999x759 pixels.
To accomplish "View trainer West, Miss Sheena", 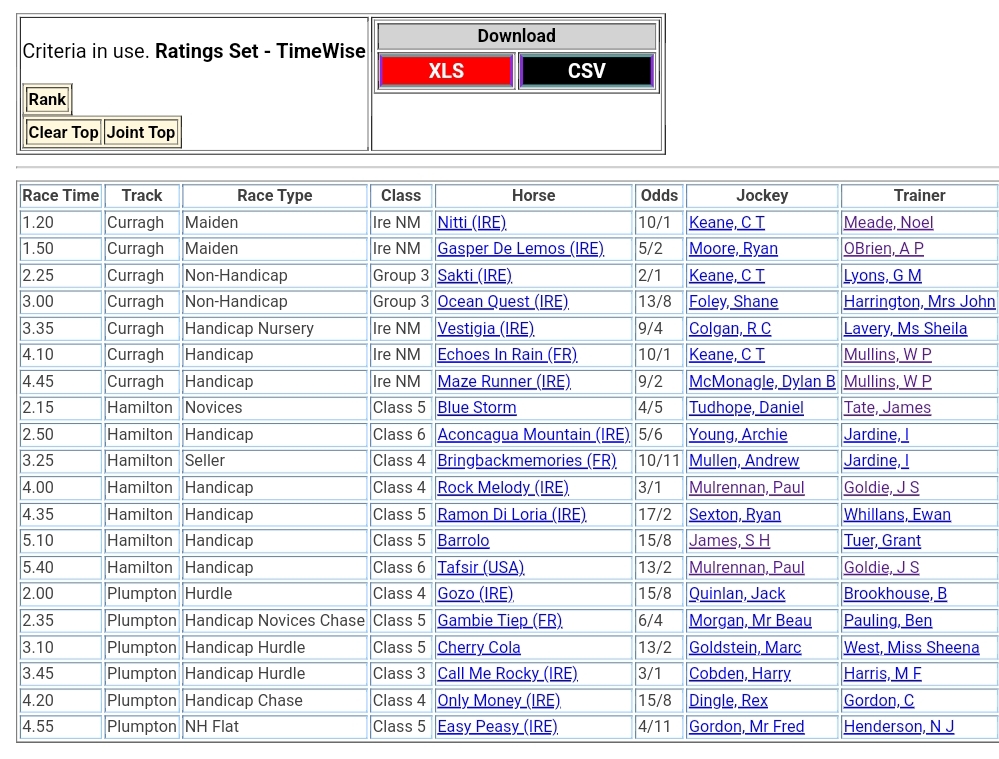I will [x=911, y=648].
